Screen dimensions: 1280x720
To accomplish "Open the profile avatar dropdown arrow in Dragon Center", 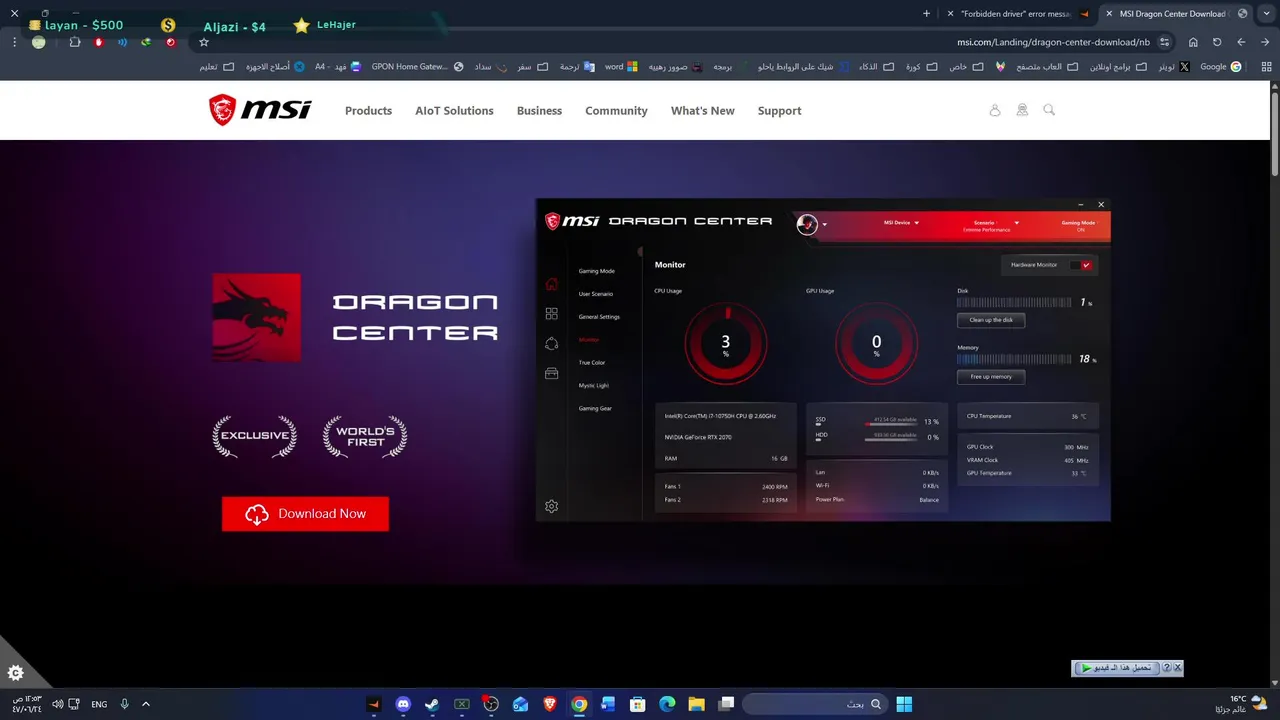I will point(825,225).
